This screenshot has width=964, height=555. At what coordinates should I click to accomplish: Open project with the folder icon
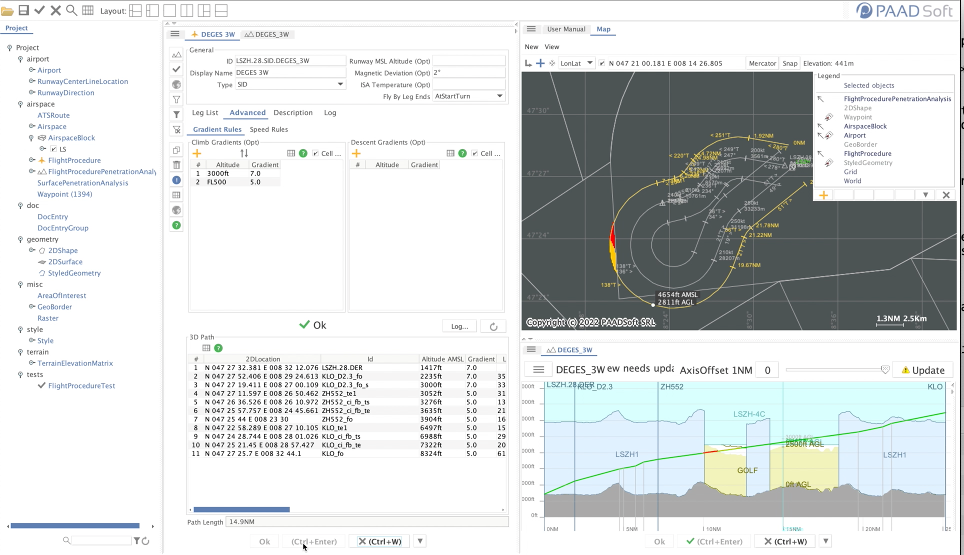coord(7,10)
